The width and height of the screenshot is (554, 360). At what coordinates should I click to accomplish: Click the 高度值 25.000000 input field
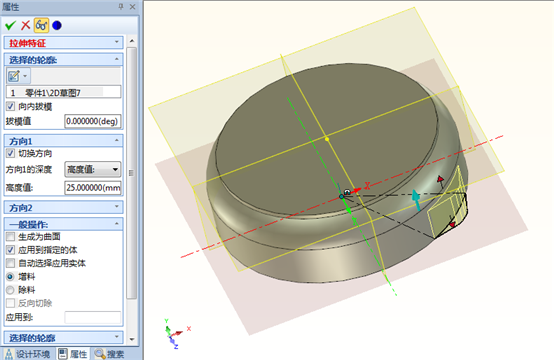tap(93, 187)
